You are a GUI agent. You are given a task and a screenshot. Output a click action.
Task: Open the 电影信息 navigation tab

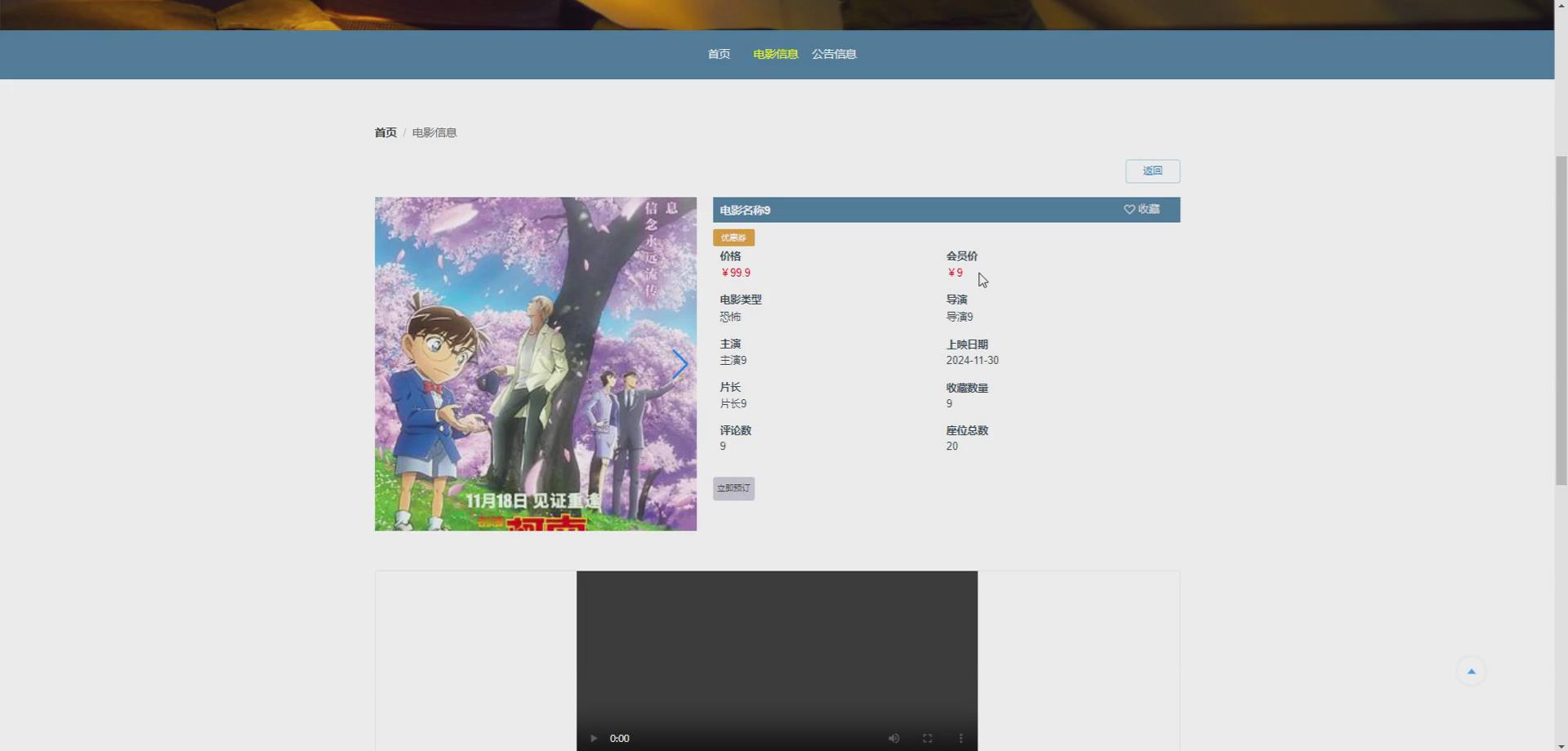coord(775,54)
